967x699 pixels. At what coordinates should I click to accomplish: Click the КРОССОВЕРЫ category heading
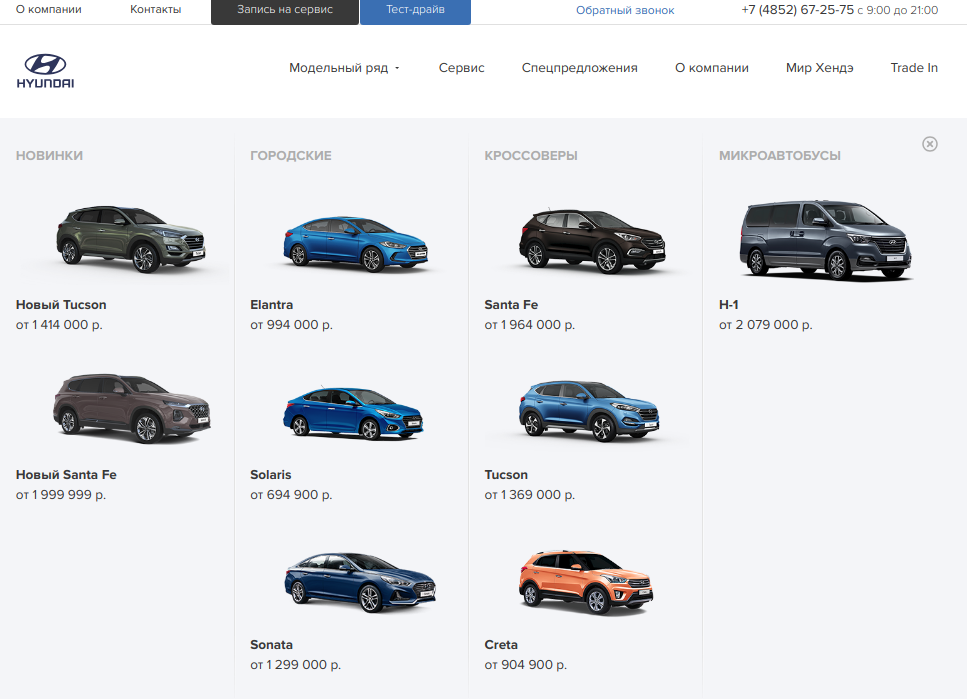[531, 155]
